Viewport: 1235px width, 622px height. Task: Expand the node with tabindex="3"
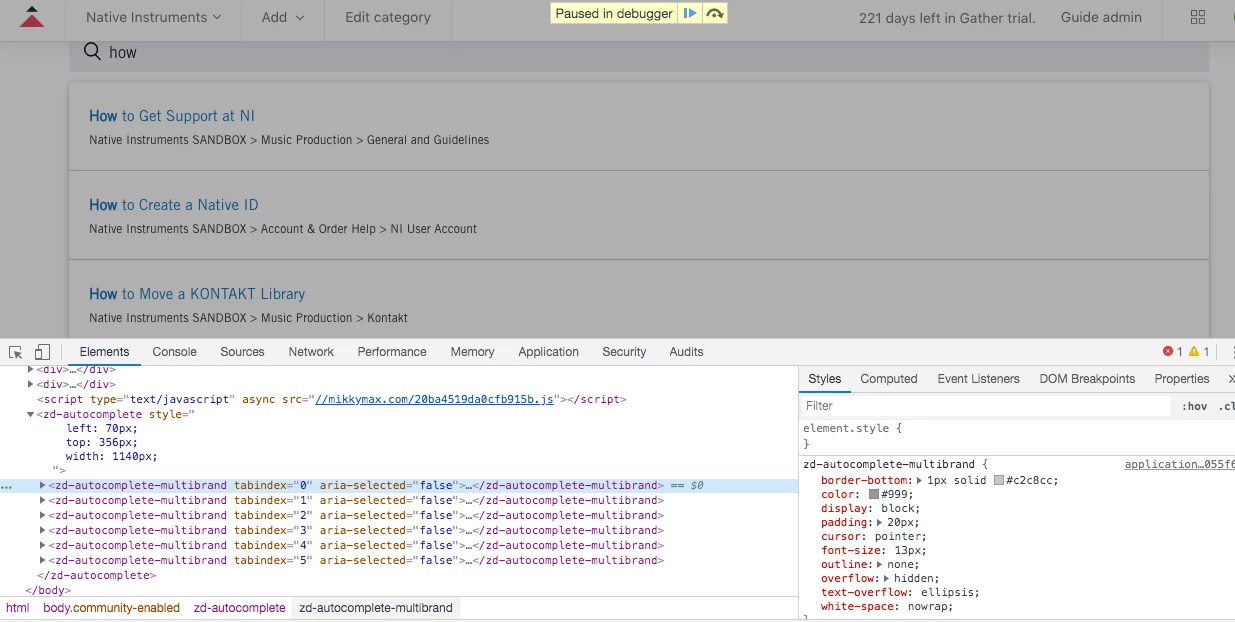(42, 530)
